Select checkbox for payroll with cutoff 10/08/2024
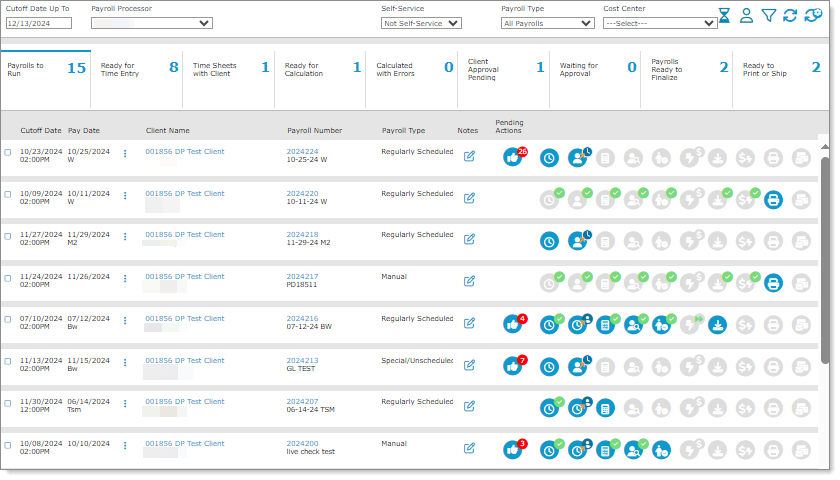This screenshot has width=840, height=480. pos(8,445)
